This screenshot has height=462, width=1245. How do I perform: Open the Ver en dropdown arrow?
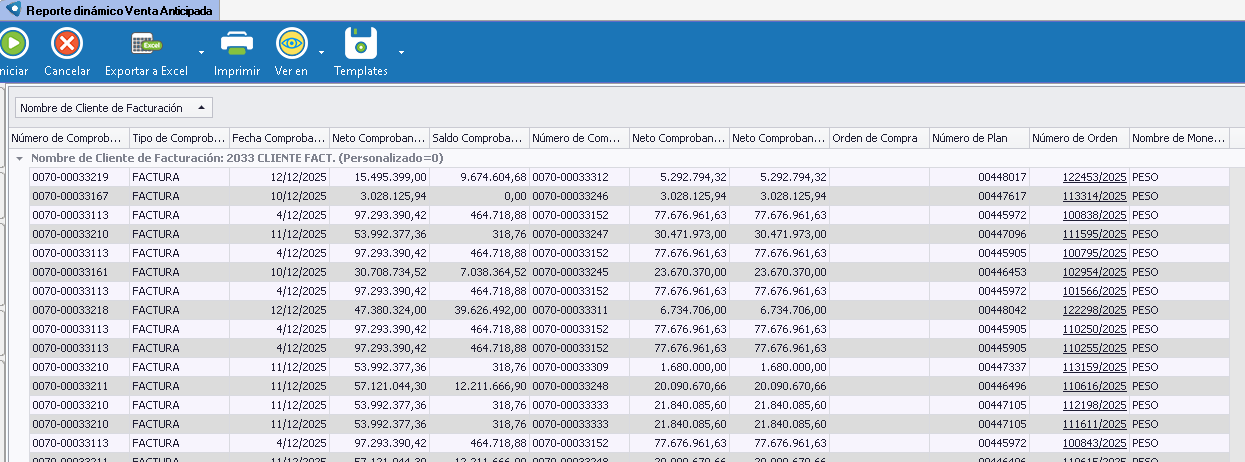(321, 51)
